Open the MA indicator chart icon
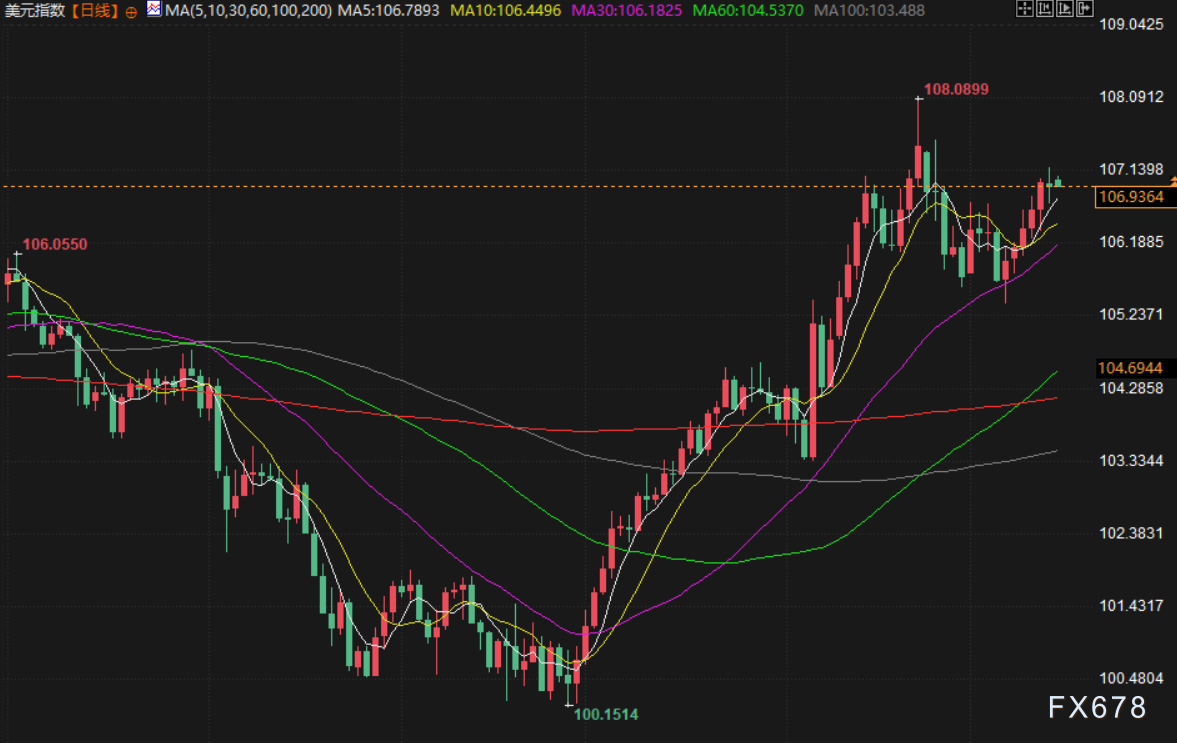 coord(153,10)
